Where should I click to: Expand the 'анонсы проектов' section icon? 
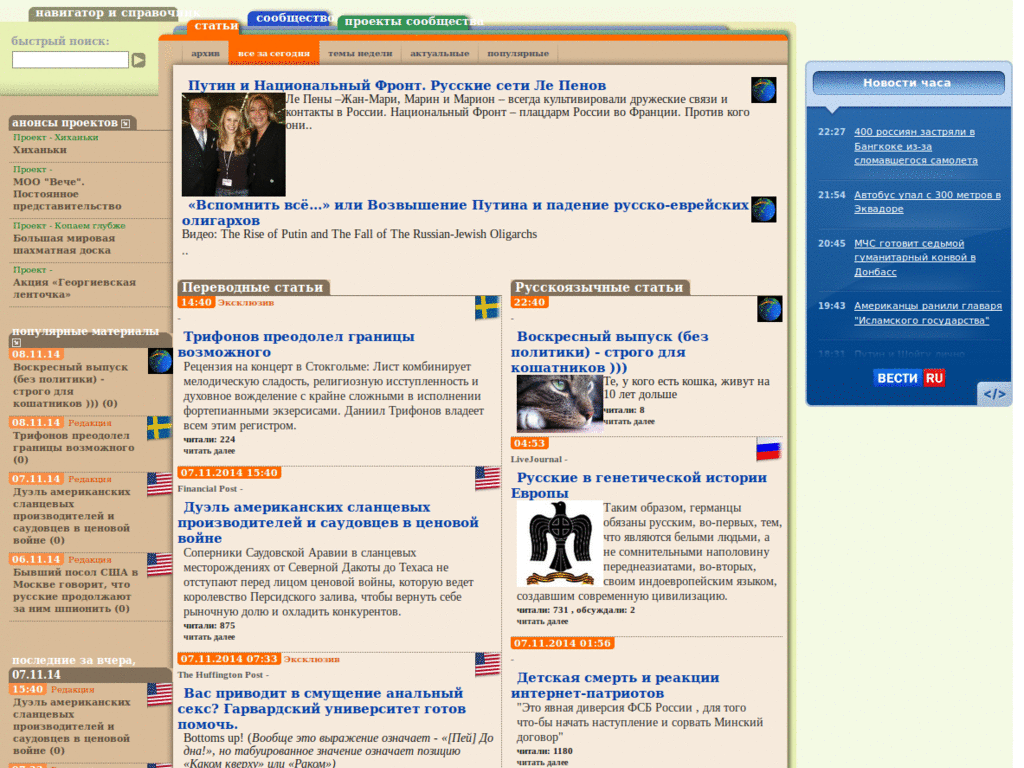(x=125, y=123)
